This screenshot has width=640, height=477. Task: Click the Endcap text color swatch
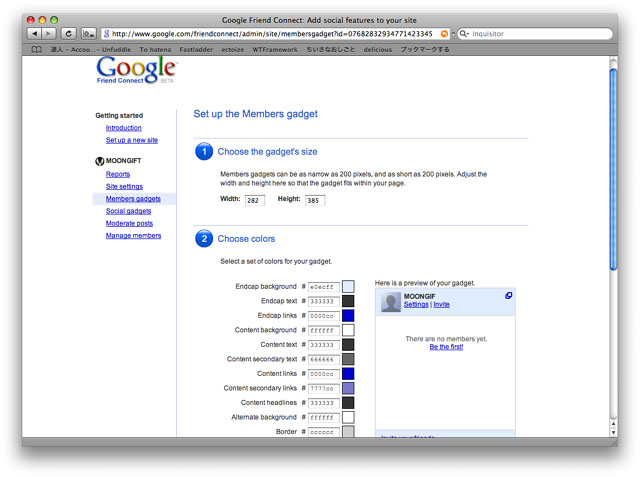[x=348, y=301]
